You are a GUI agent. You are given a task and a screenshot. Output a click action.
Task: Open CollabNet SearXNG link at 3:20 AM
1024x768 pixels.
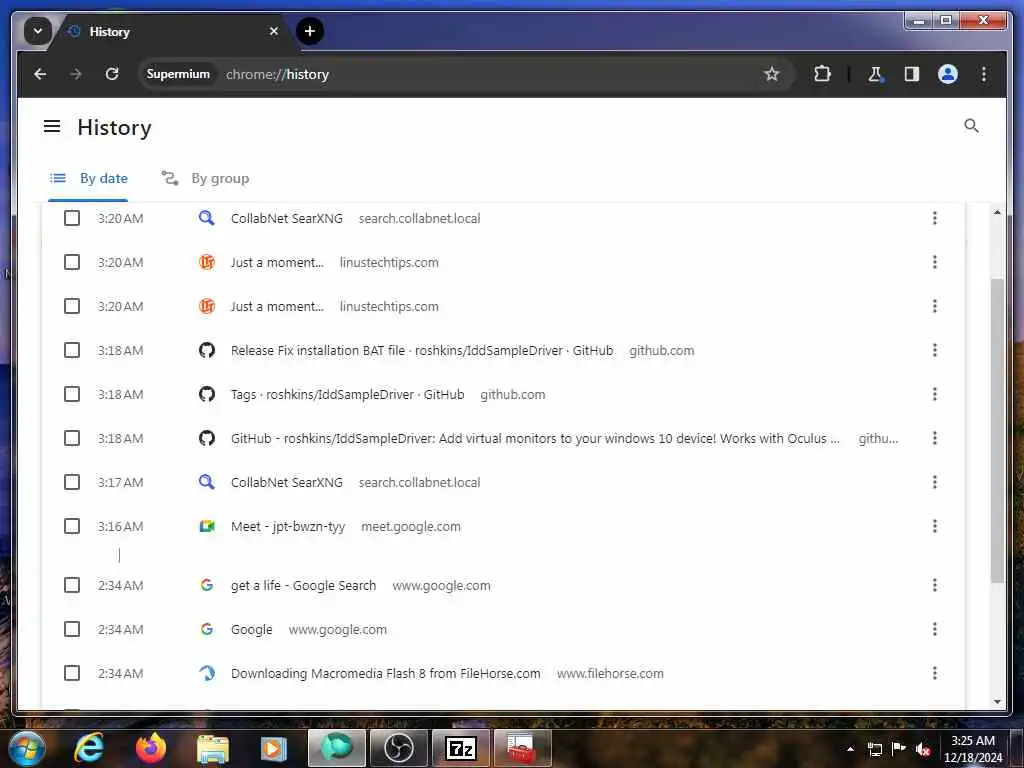pos(287,218)
